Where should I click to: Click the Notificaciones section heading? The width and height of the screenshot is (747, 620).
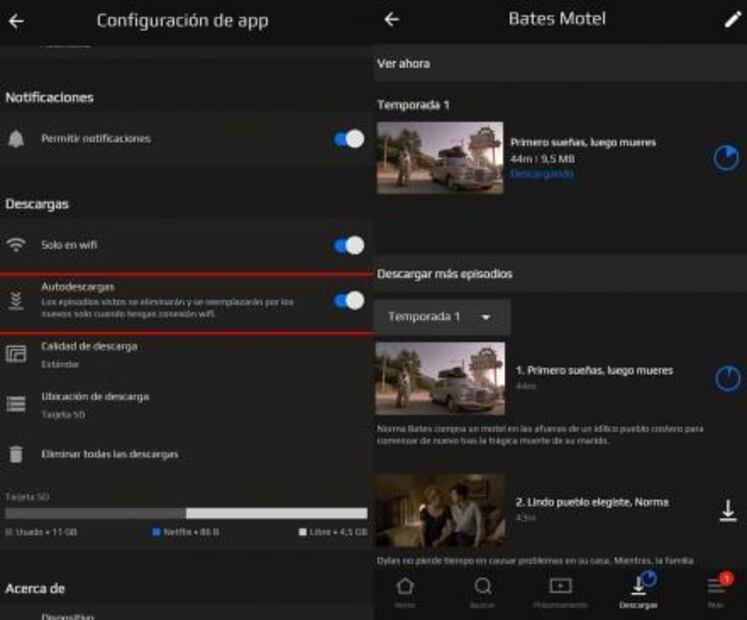[50, 98]
